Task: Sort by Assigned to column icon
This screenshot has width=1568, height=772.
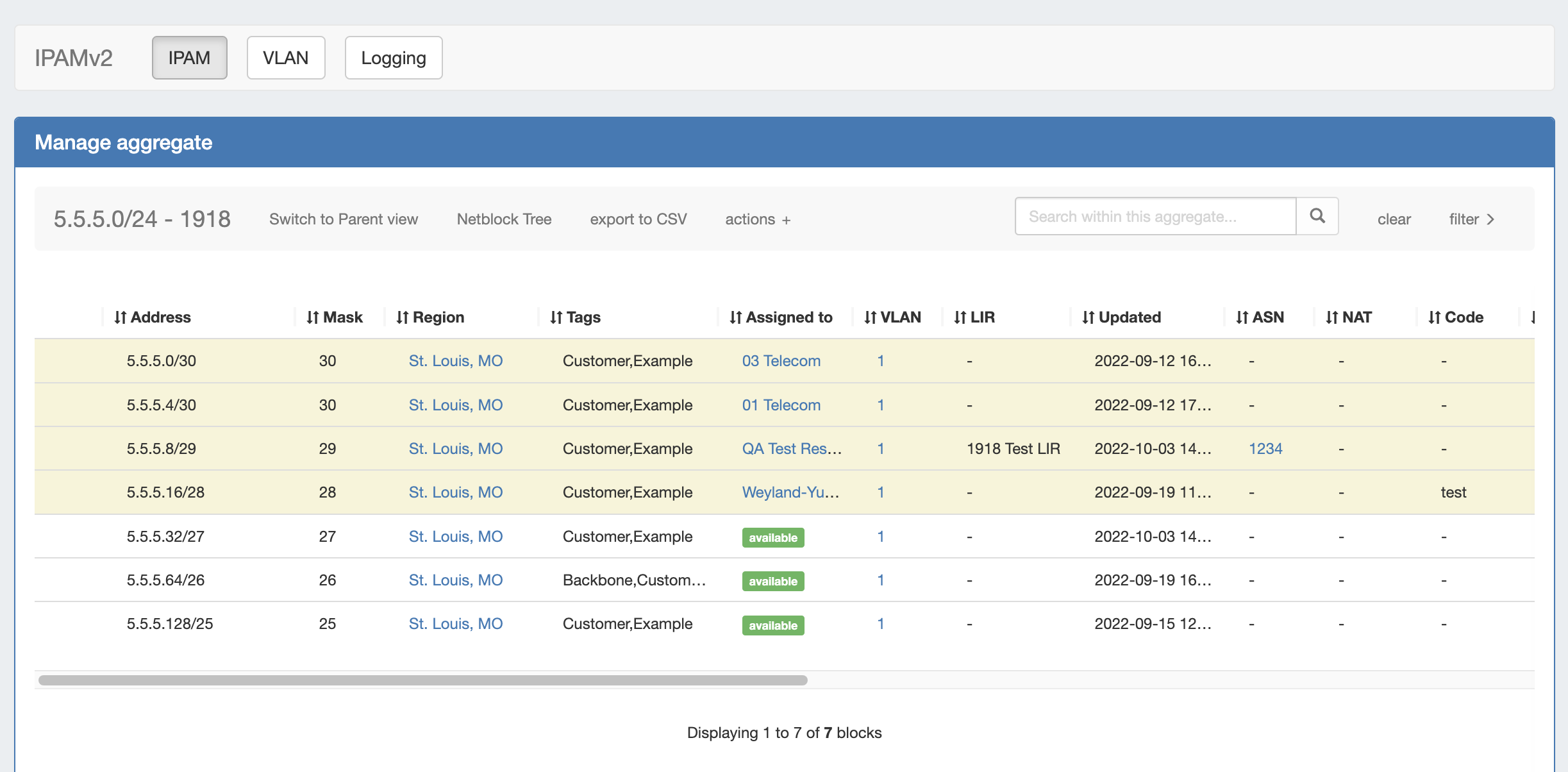Action: coord(735,317)
